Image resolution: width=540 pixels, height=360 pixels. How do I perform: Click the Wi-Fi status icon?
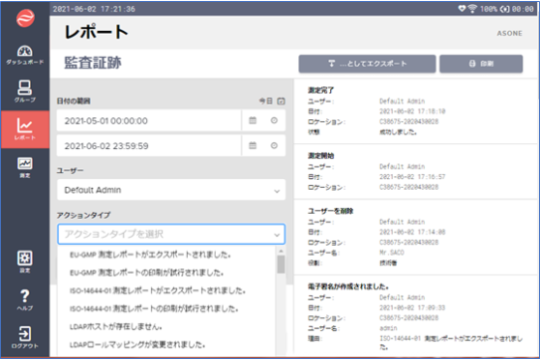coord(472,9)
